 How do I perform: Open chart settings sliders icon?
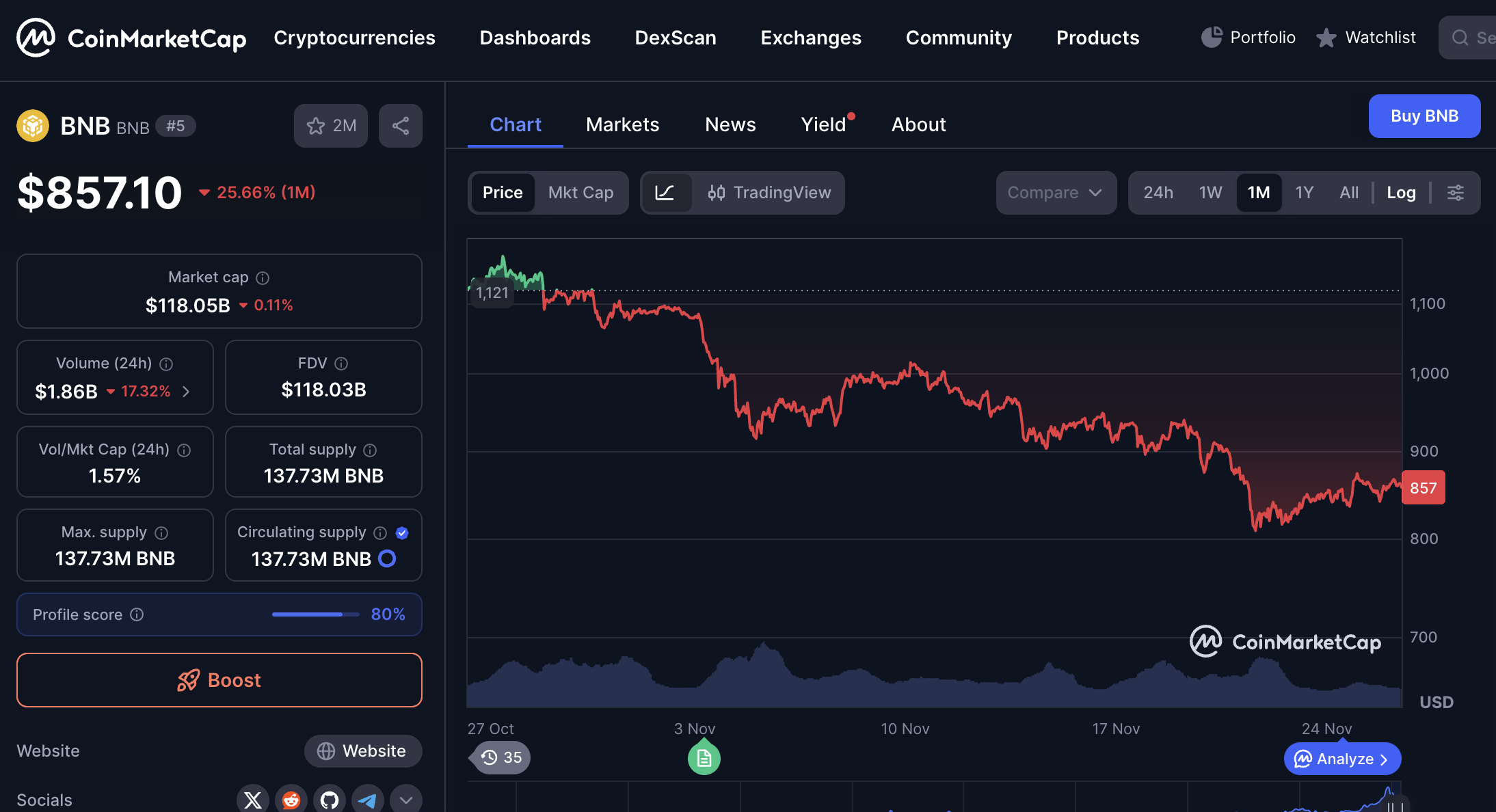pyautogui.click(x=1456, y=193)
